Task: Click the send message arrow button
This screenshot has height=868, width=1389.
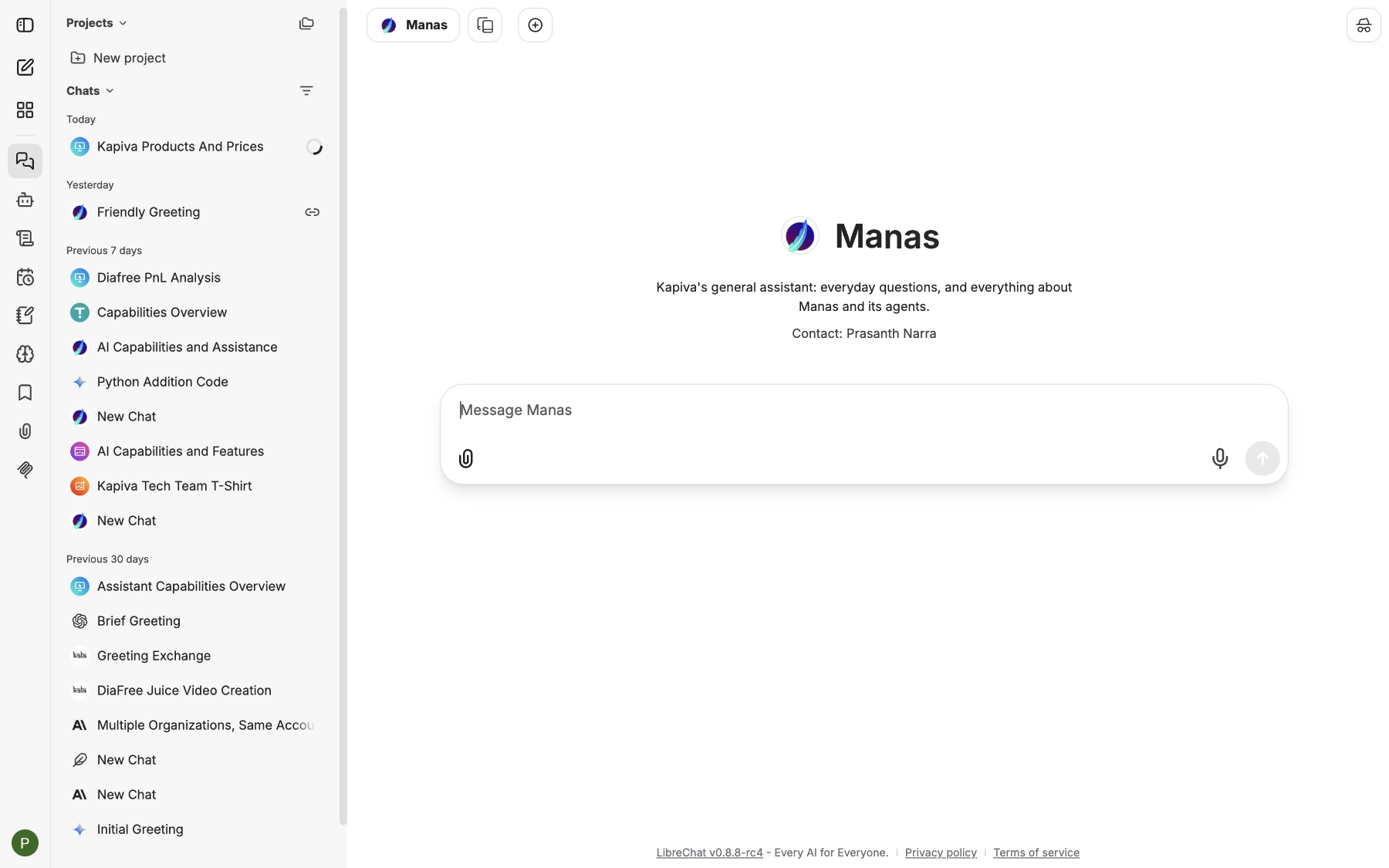Action: coord(1262,458)
